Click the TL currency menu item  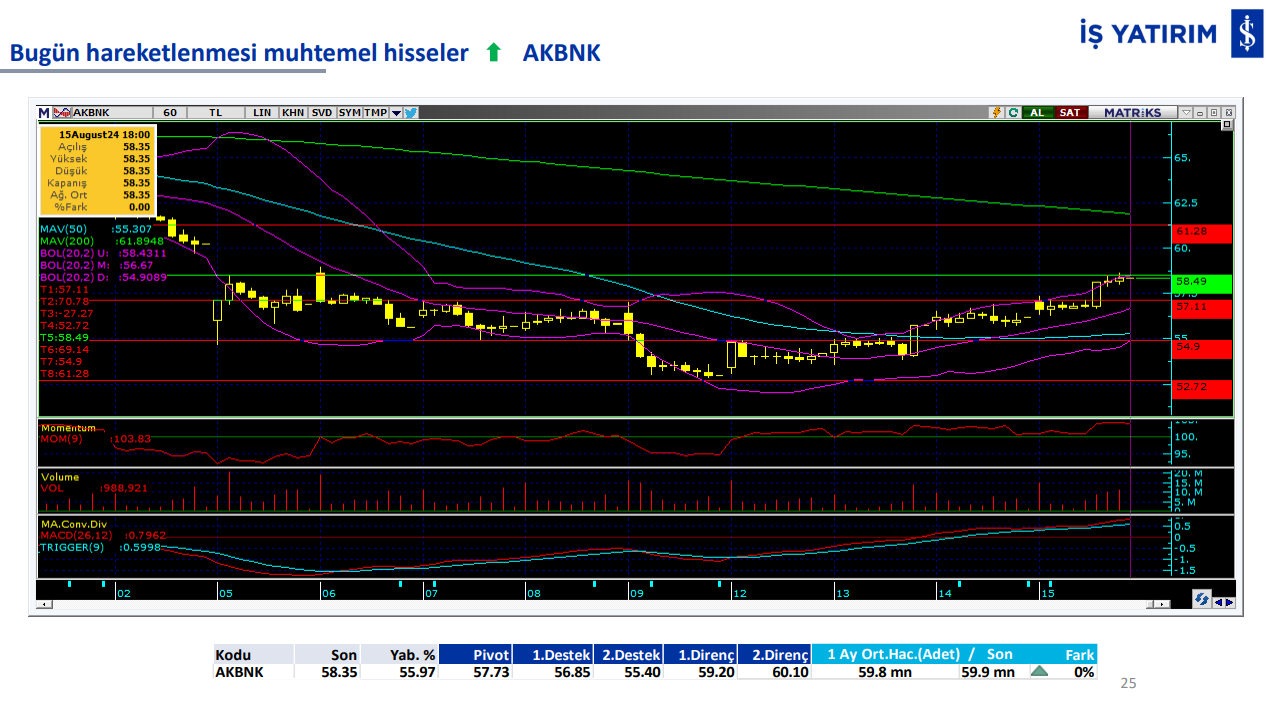(x=213, y=112)
